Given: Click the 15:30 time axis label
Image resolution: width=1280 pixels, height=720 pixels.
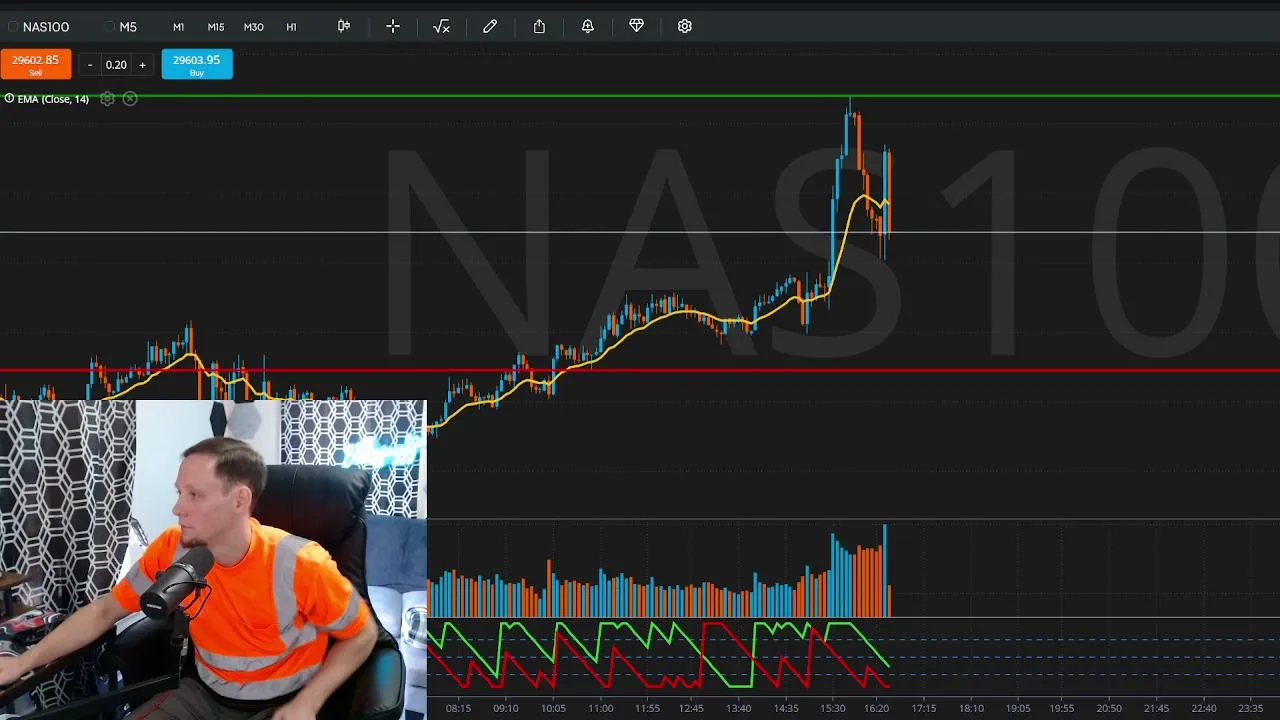Looking at the screenshot, I should point(832,708).
